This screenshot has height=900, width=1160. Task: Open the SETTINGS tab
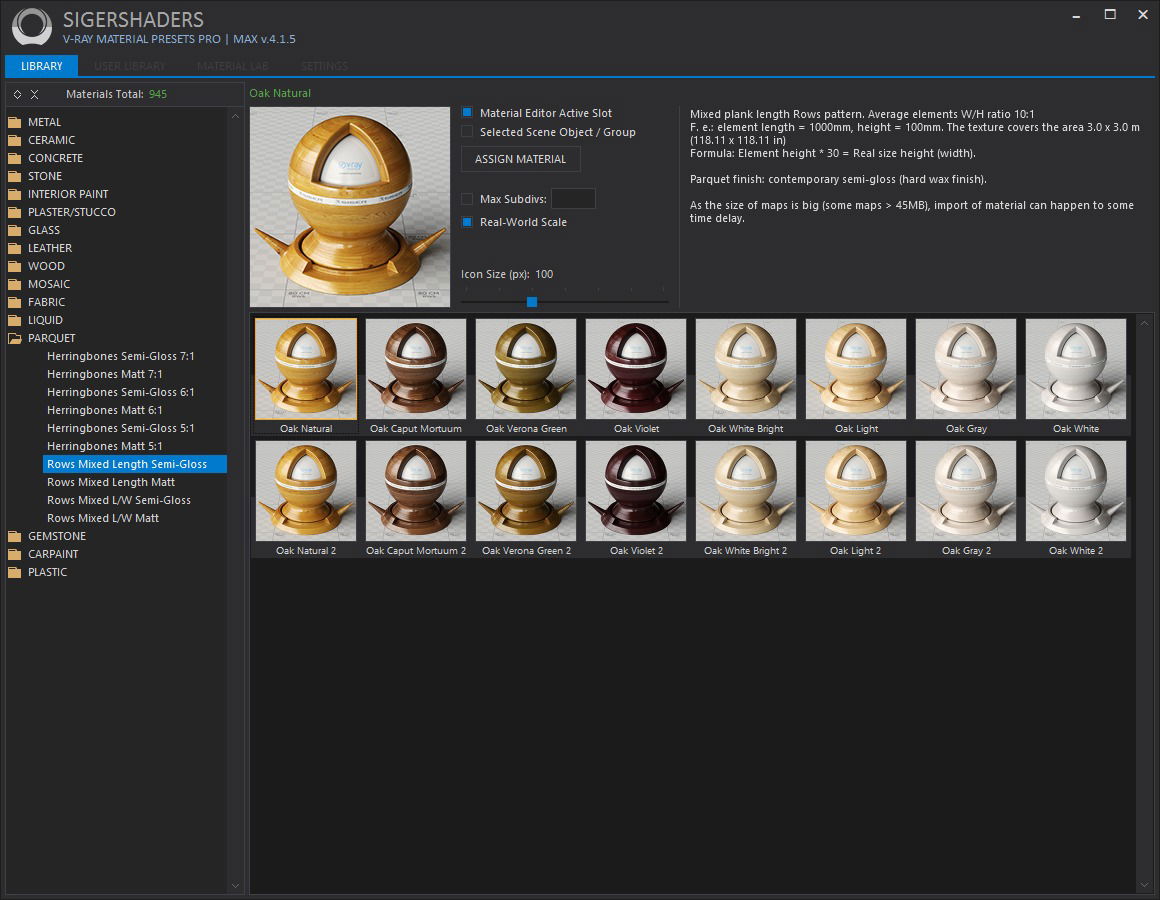324,66
